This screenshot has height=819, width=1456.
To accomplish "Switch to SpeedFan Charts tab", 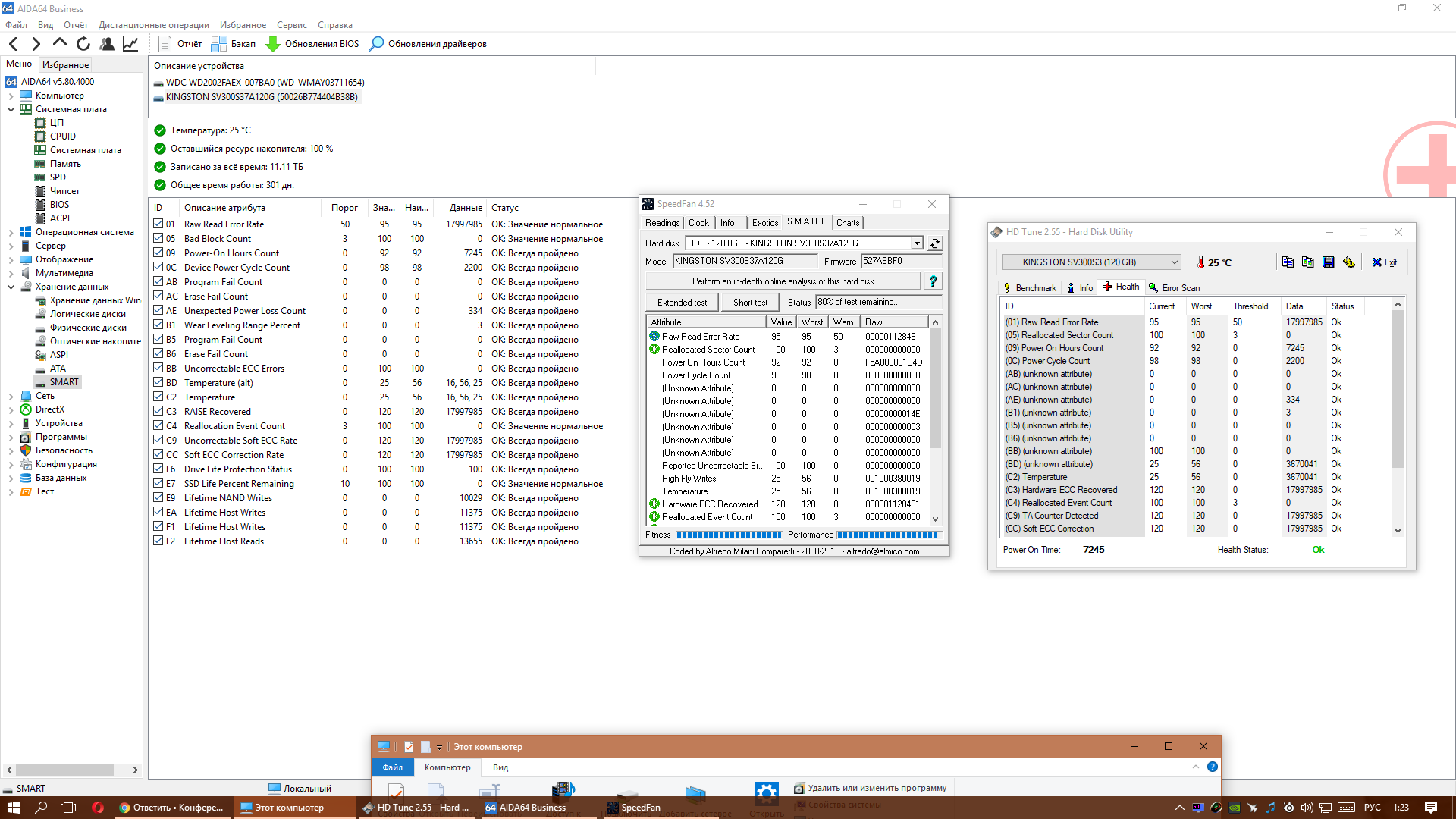I will (847, 223).
